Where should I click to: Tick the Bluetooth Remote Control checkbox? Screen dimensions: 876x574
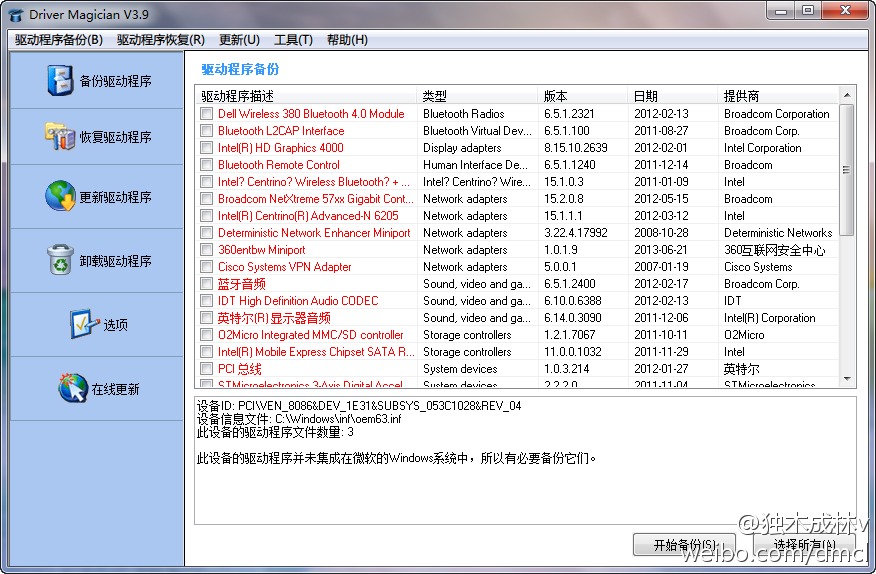[x=207, y=165]
